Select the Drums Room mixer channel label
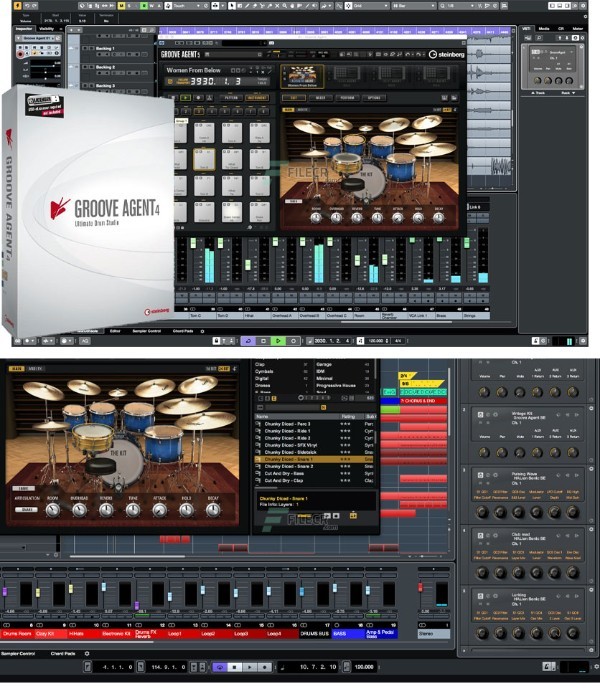The width and height of the screenshot is (600, 694). click(17, 634)
